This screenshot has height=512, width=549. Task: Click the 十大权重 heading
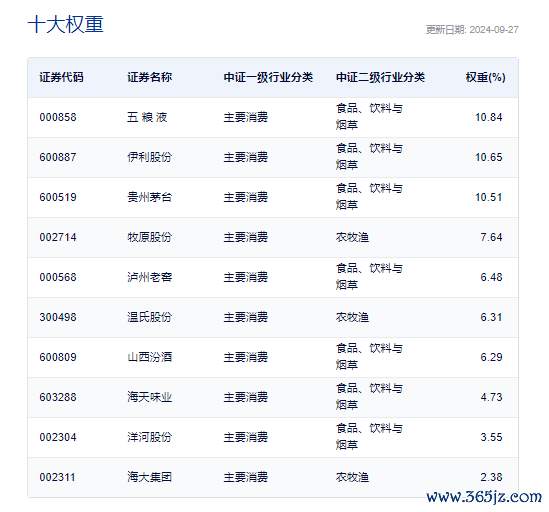point(65,25)
